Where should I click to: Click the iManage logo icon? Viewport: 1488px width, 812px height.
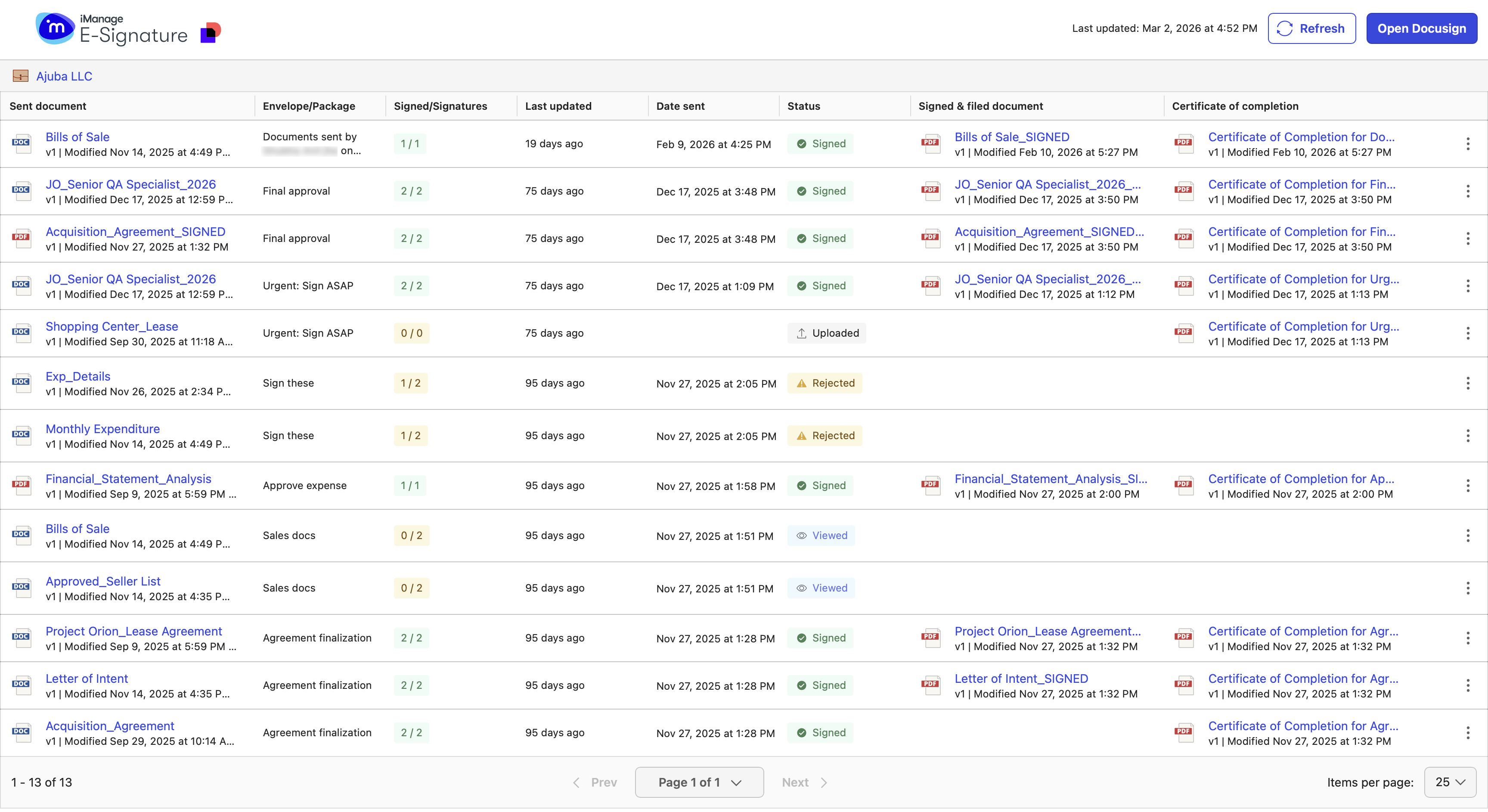pos(55,28)
